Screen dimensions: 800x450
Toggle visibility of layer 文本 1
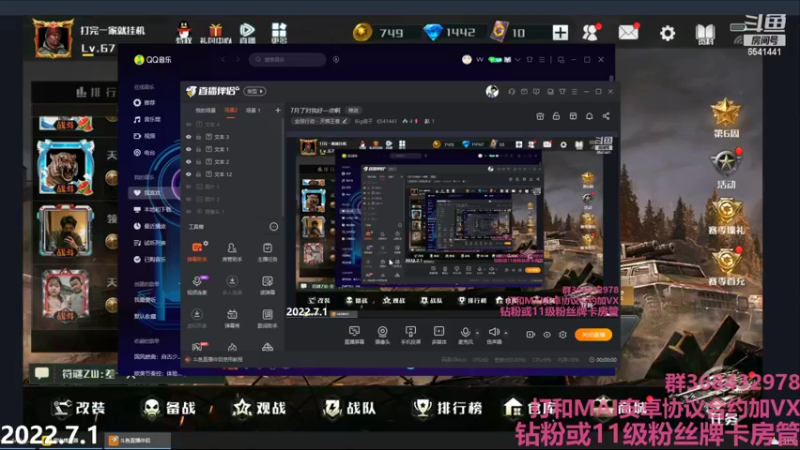tap(189, 149)
